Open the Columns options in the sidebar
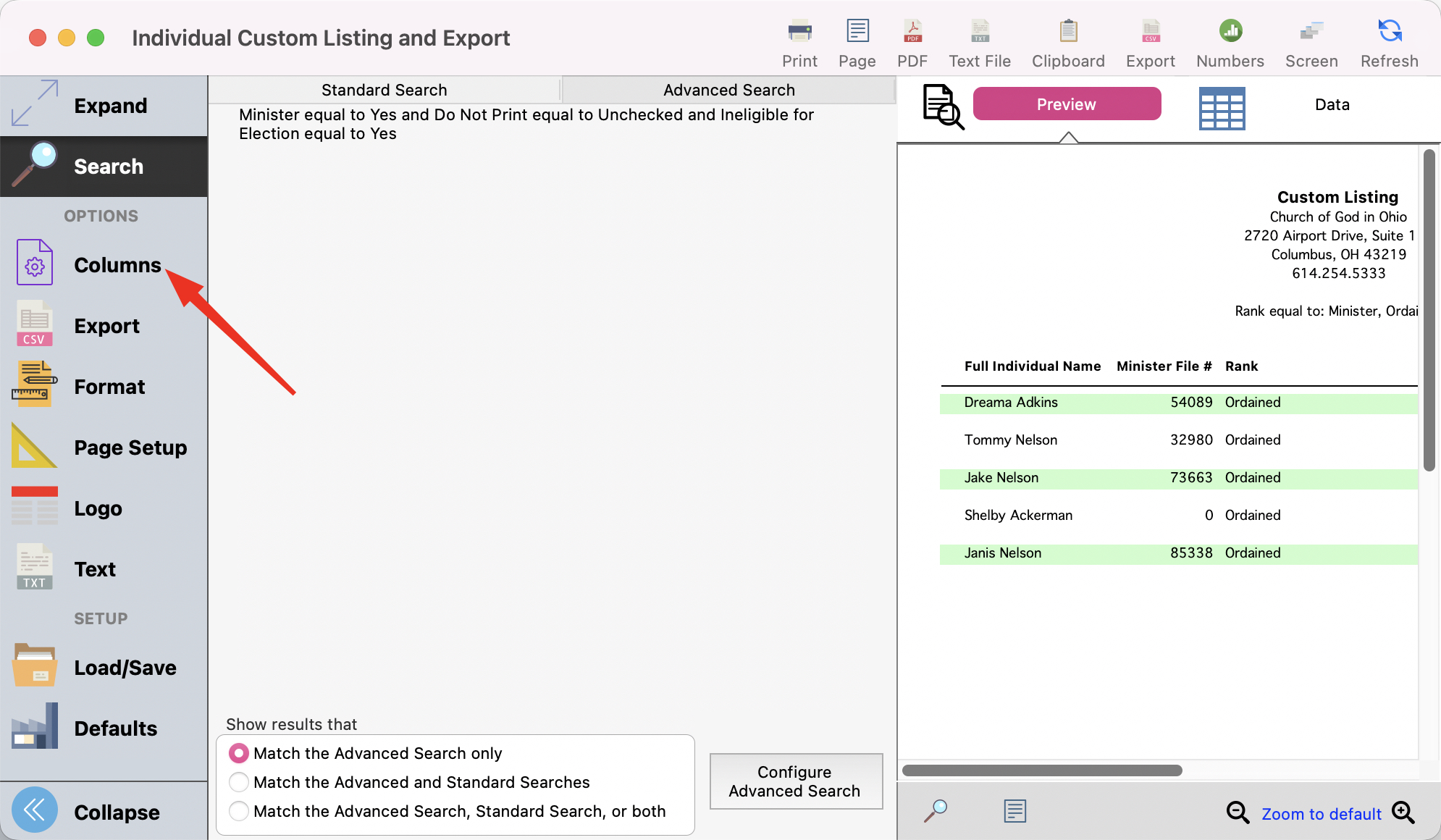 click(104, 265)
